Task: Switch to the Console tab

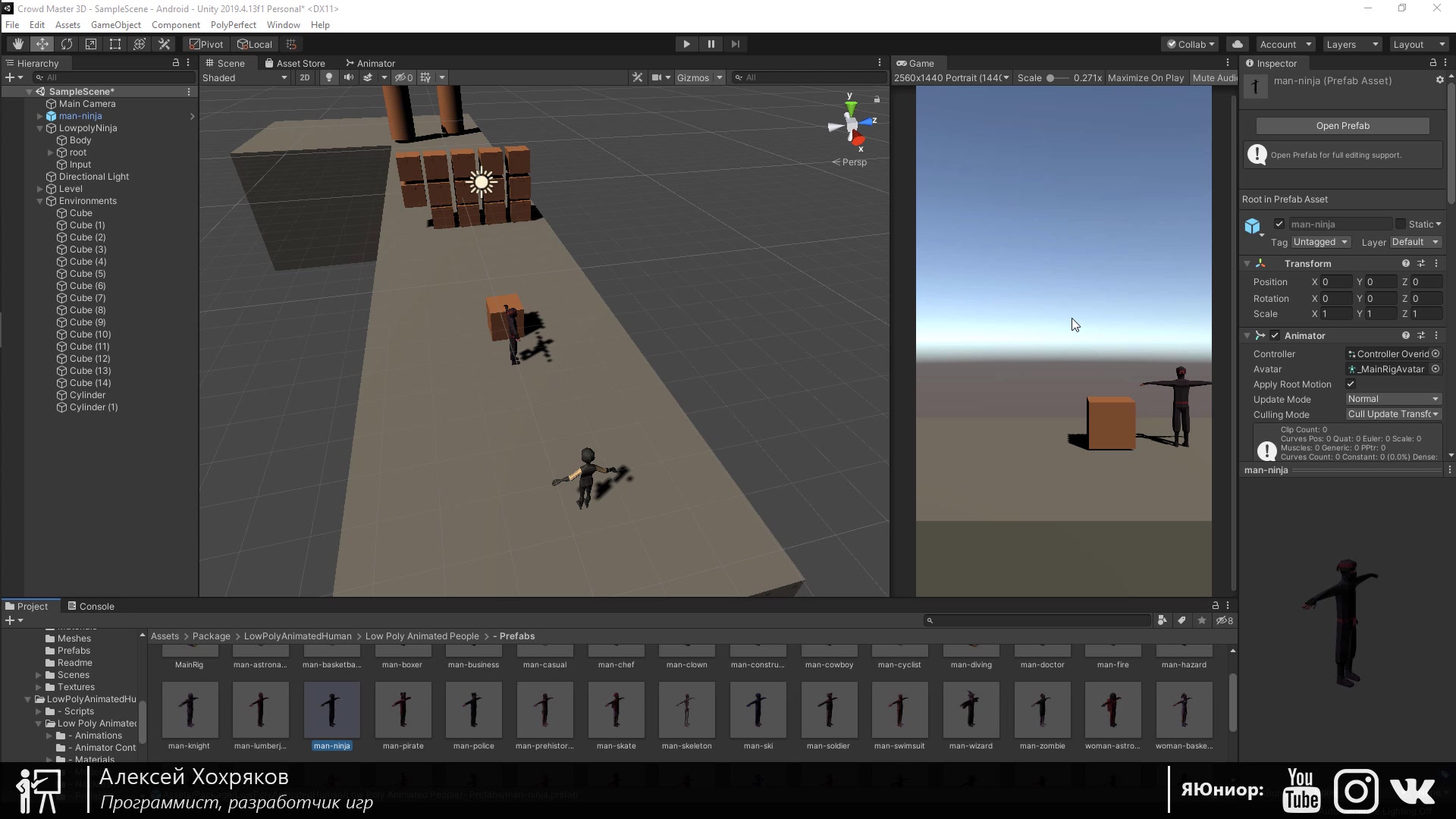Action: 91,606
